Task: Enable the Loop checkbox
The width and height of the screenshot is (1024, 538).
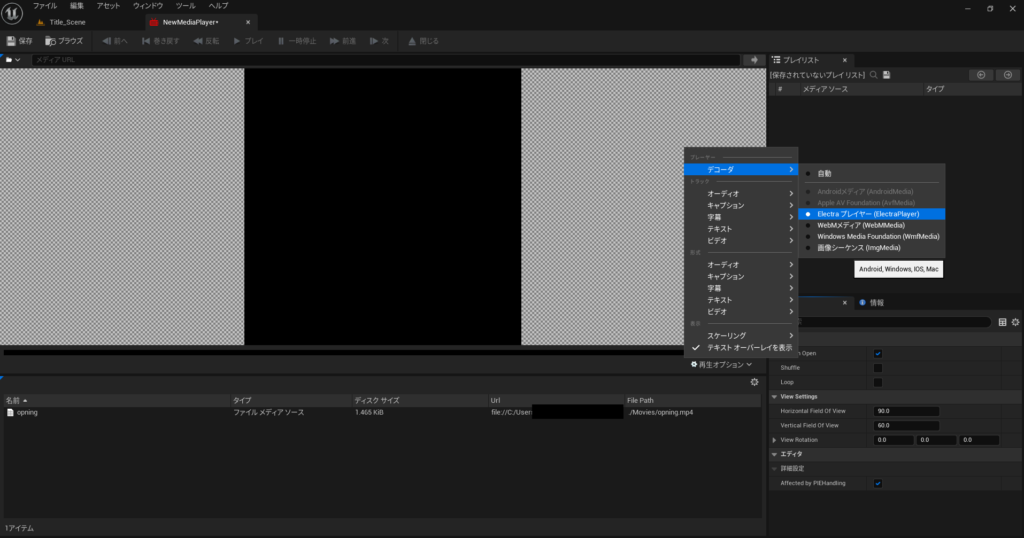Action: pyautogui.click(x=878, y=382)
